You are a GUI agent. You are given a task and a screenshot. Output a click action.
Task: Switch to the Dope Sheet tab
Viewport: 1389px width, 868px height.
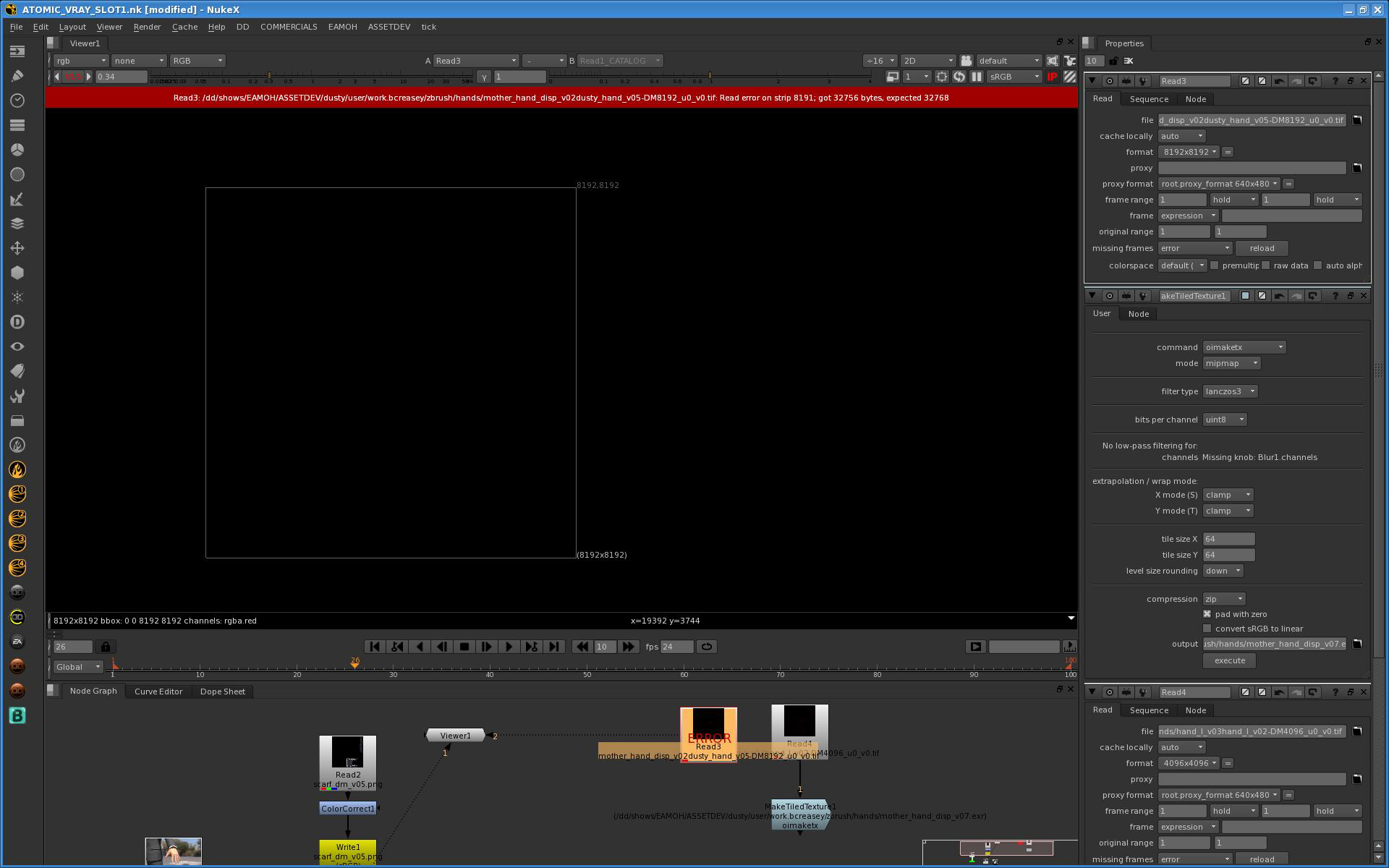[x=223, y=692]
